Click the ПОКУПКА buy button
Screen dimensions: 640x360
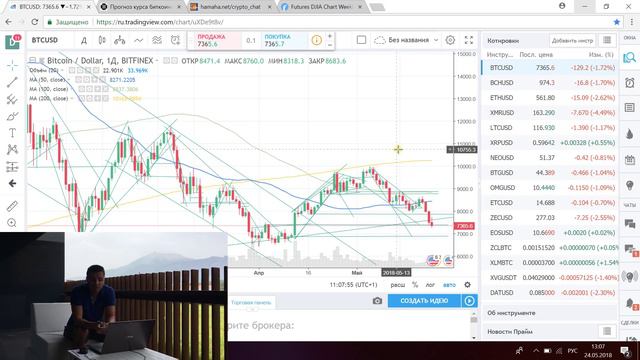tap(282, 40)
